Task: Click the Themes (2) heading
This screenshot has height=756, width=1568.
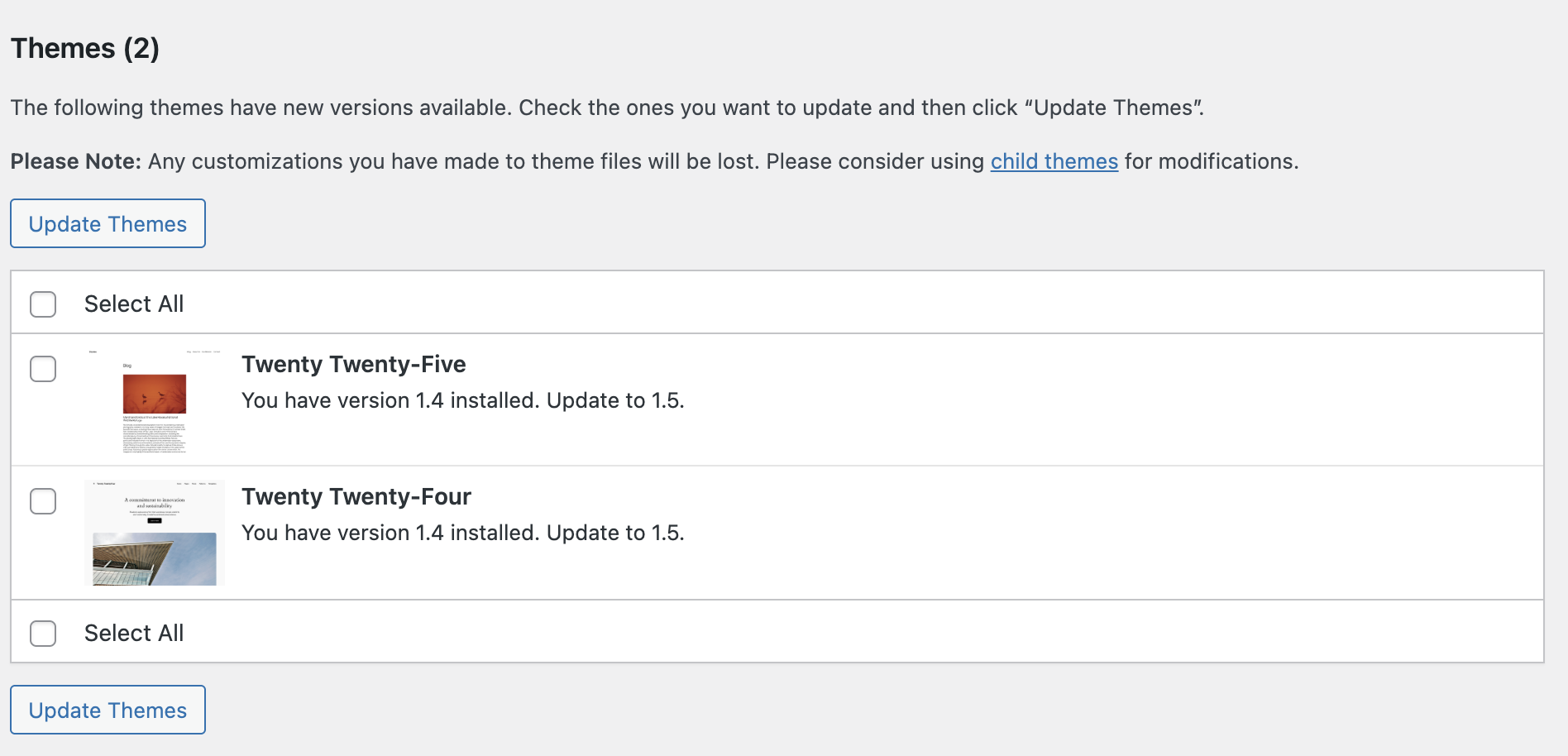Action: (85, 48)
